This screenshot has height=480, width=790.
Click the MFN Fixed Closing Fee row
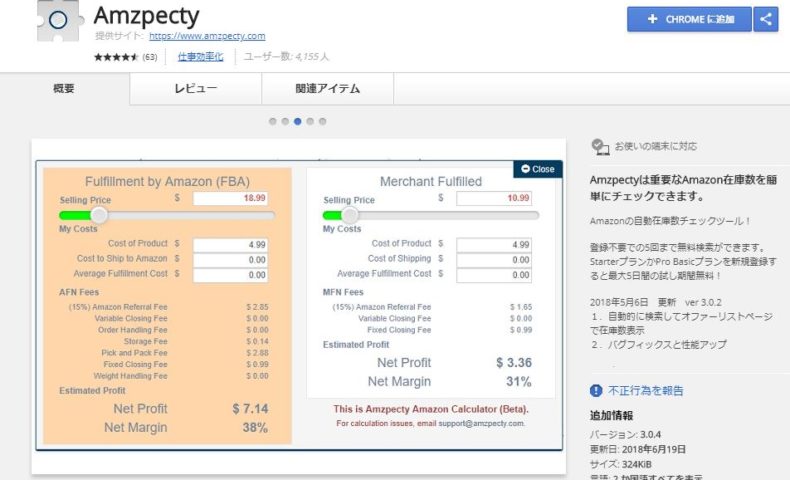click(449, 330)
